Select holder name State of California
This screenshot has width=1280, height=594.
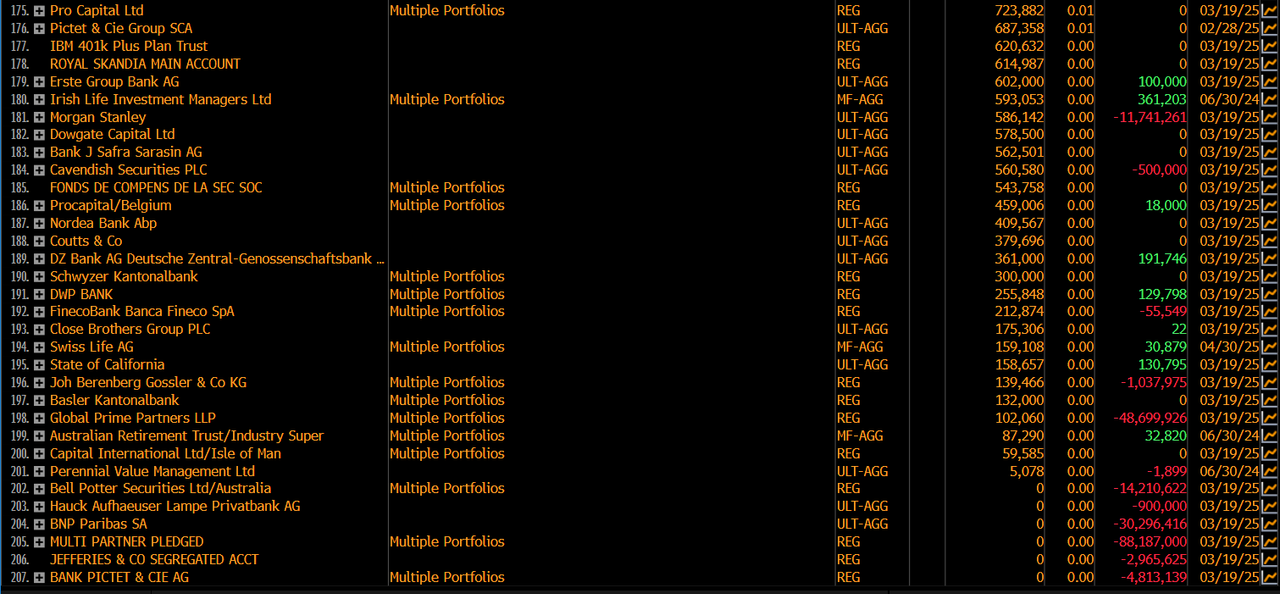pos(107,365)
